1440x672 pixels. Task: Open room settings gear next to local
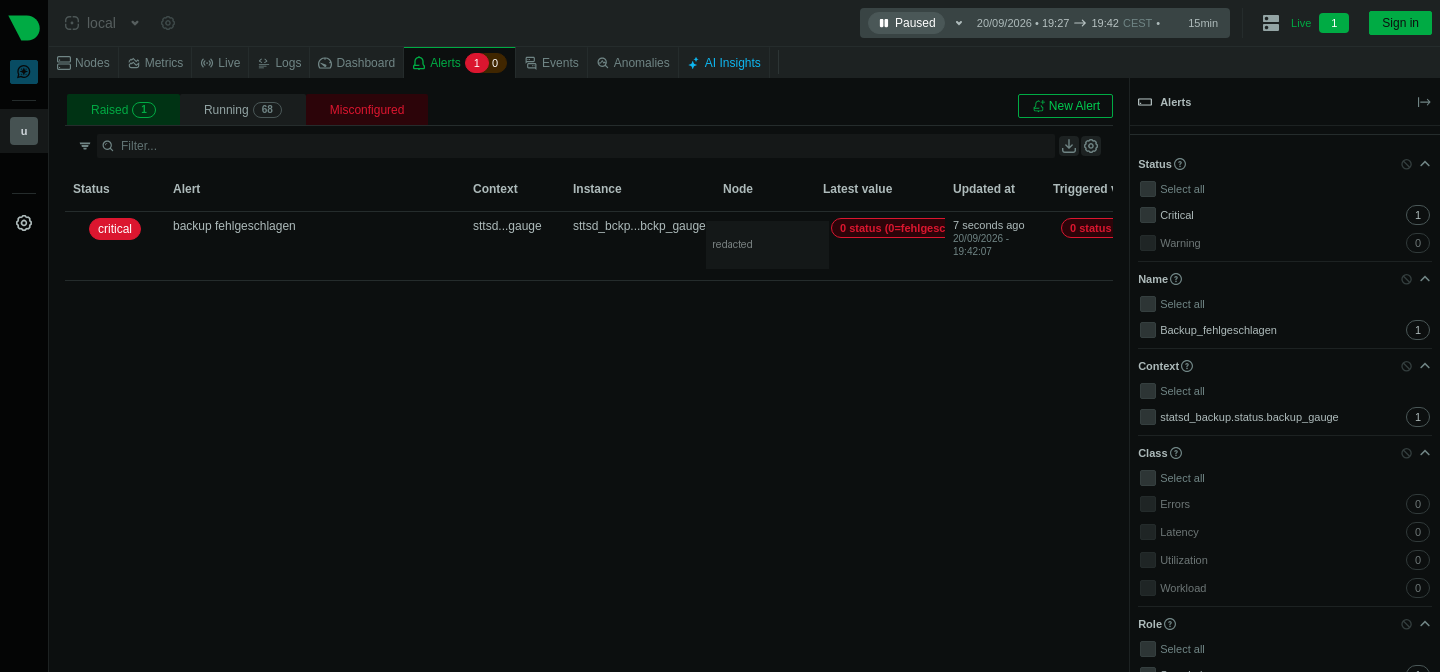[x=168, y=23]
